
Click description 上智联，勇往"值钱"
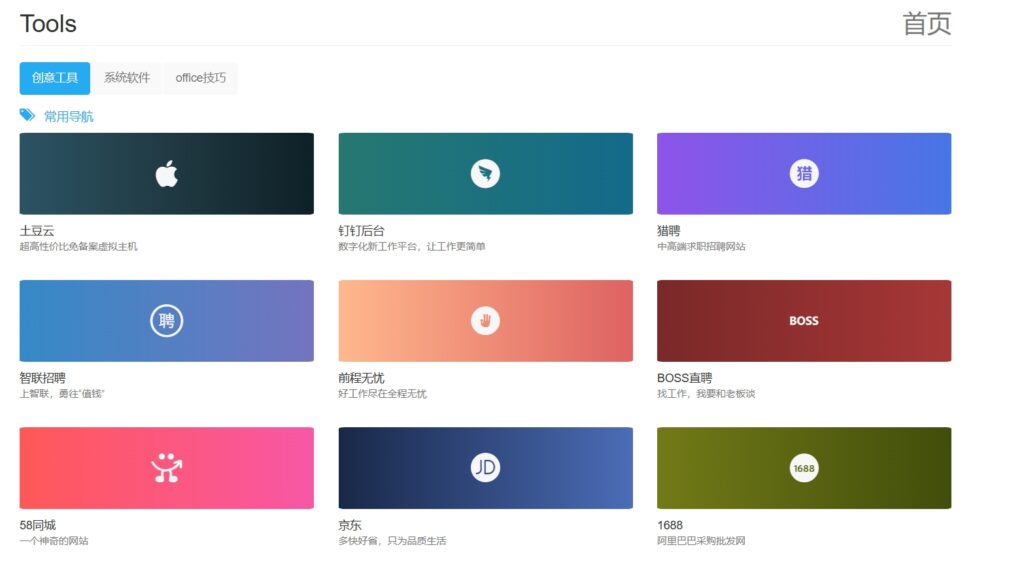click(x=62, y=394)
